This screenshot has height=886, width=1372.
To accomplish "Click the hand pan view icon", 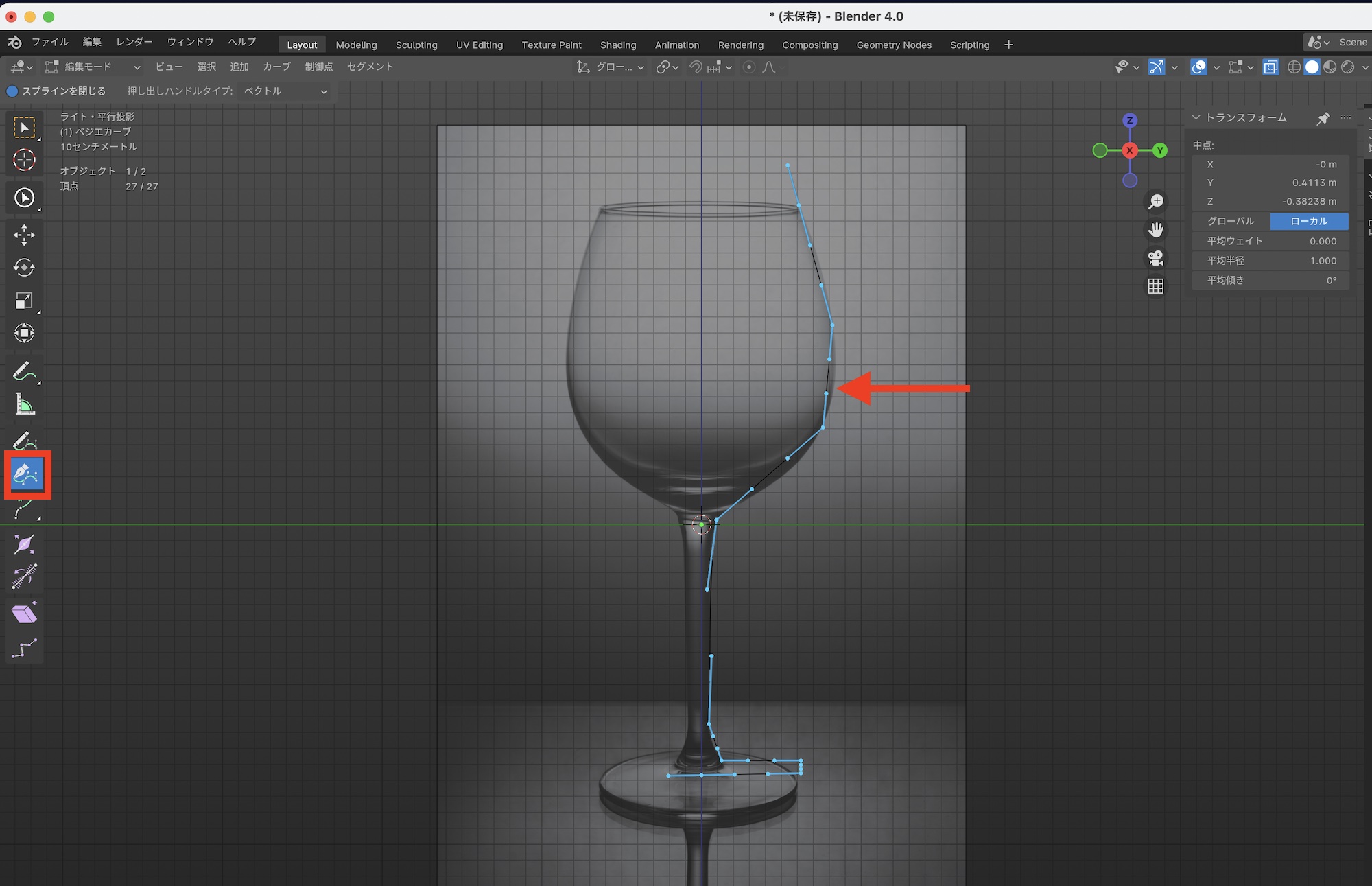I will (x=1156, y=229).
